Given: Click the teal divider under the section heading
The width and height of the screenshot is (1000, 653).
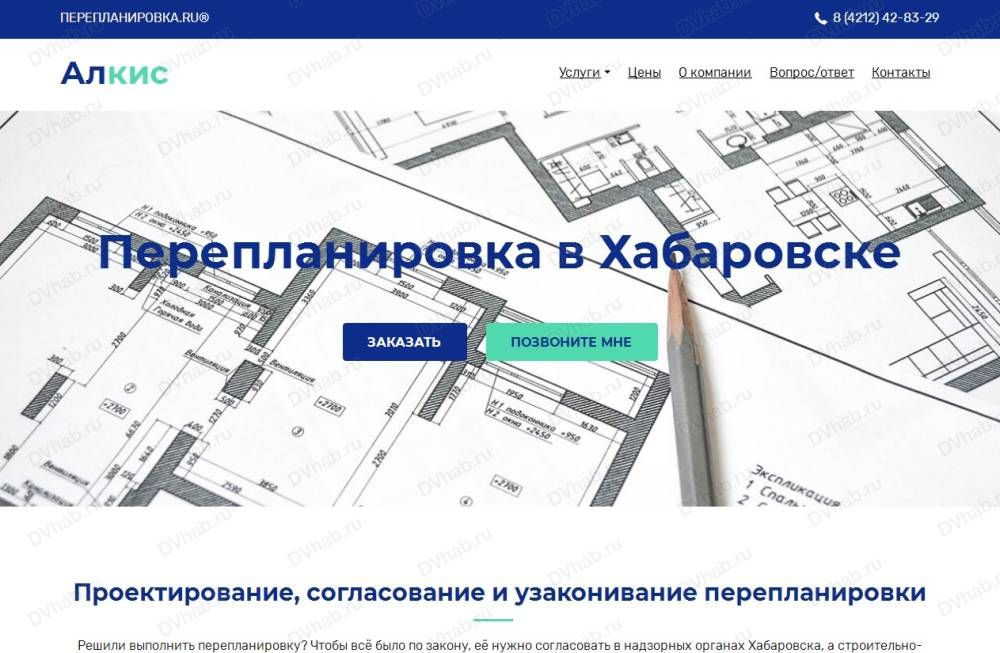Looking at the screenshot, I should [499, 620].
